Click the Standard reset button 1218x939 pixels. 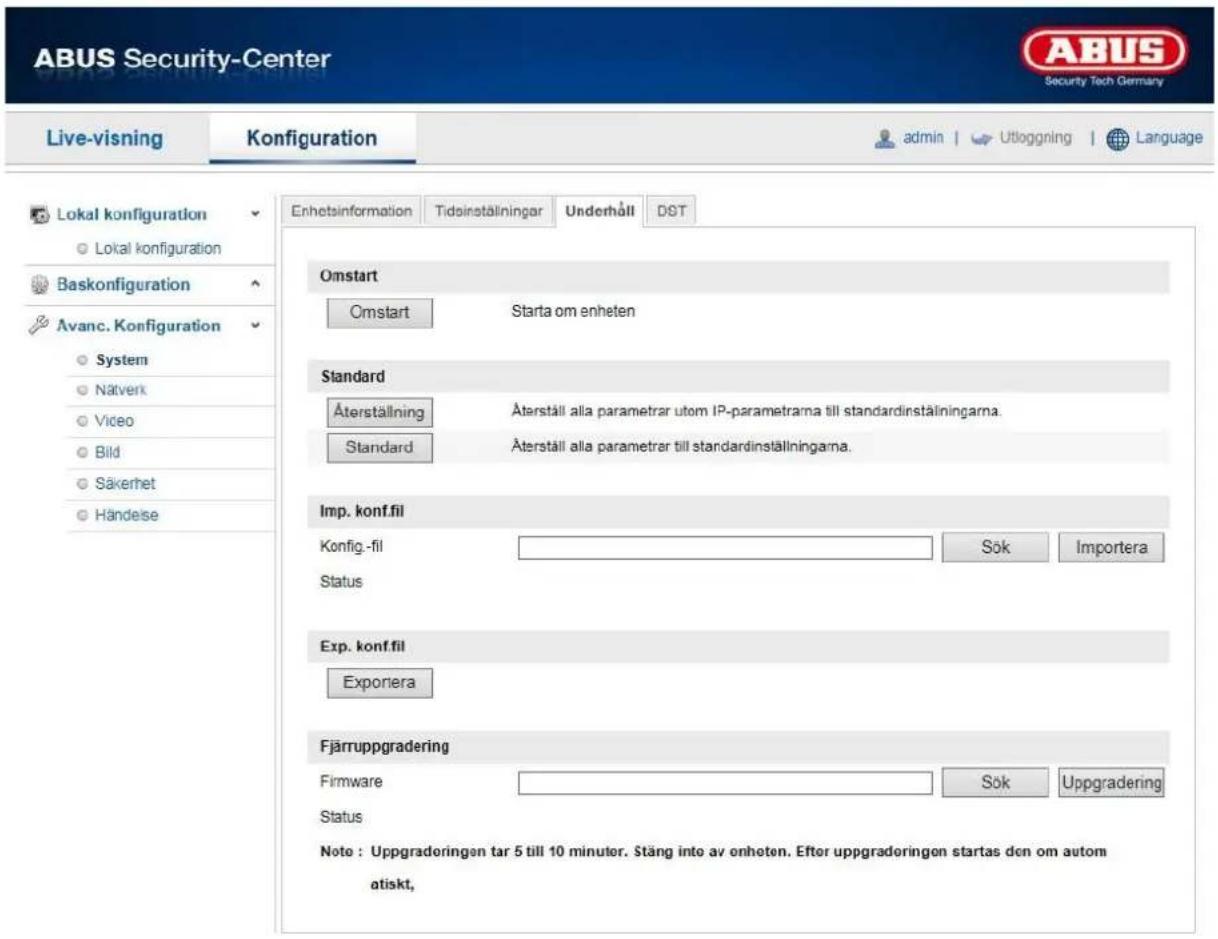[380, 447]
